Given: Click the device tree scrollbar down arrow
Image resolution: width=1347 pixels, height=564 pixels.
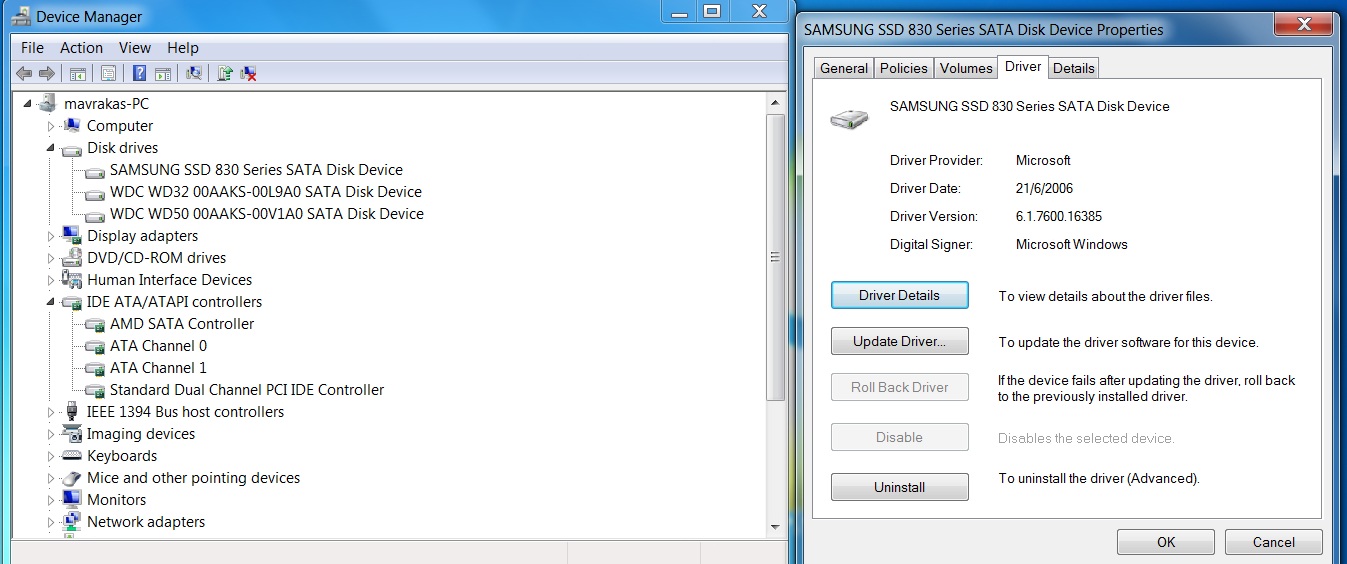Looking at the screenshot, I should [x=775, y=526].
